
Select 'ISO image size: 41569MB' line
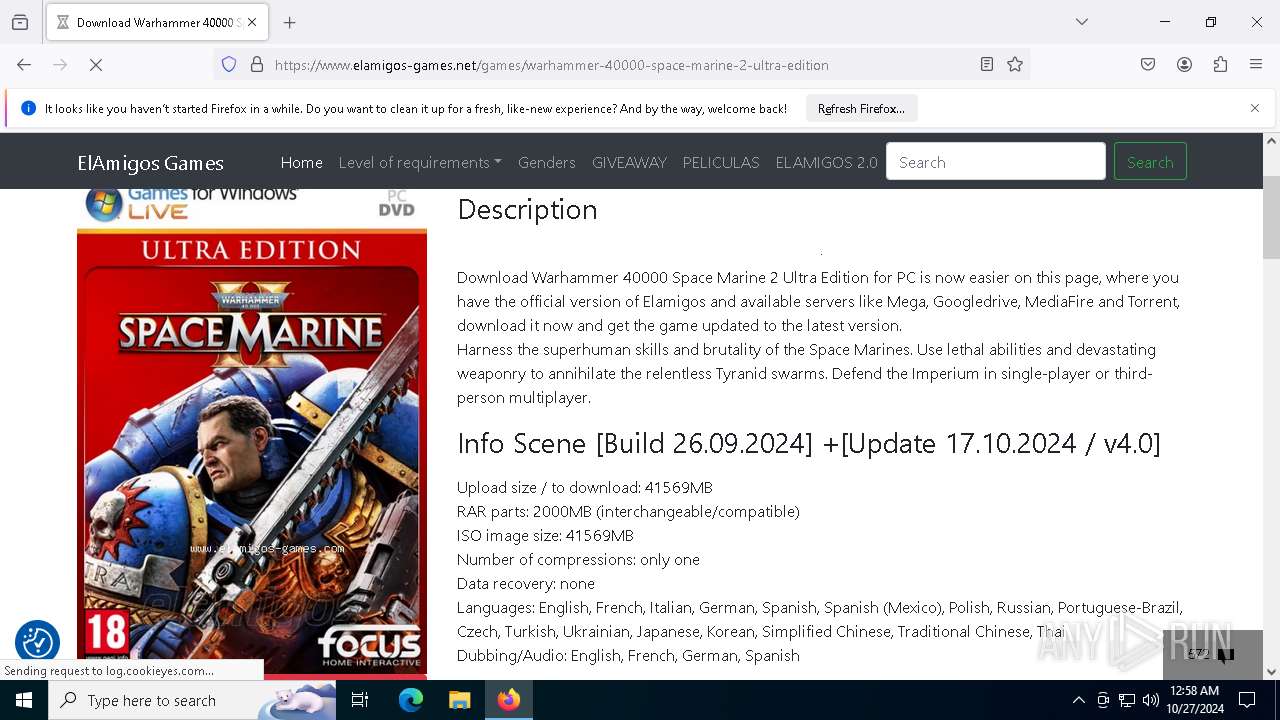[x=545, y=535]
